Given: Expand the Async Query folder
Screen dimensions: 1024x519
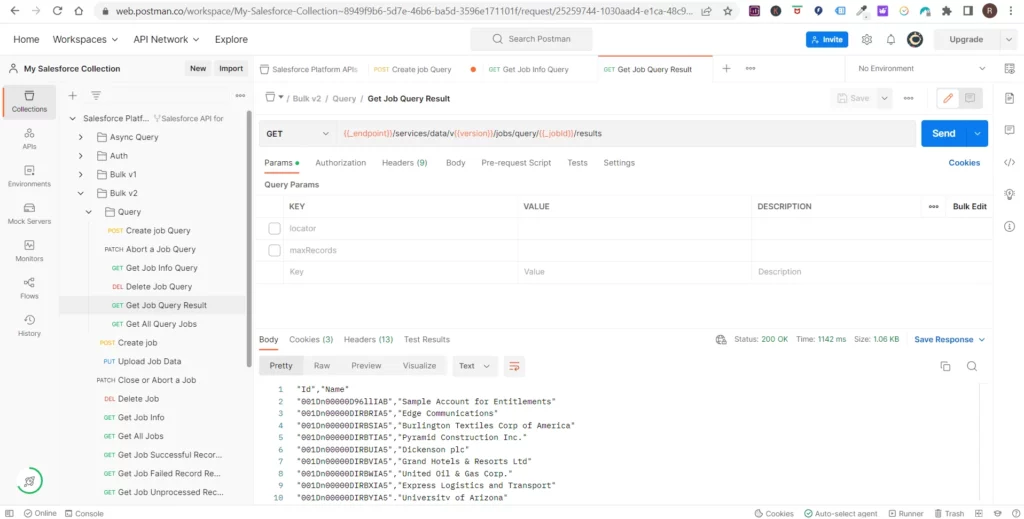Looking at the screenshot, I should click(80, 137).
